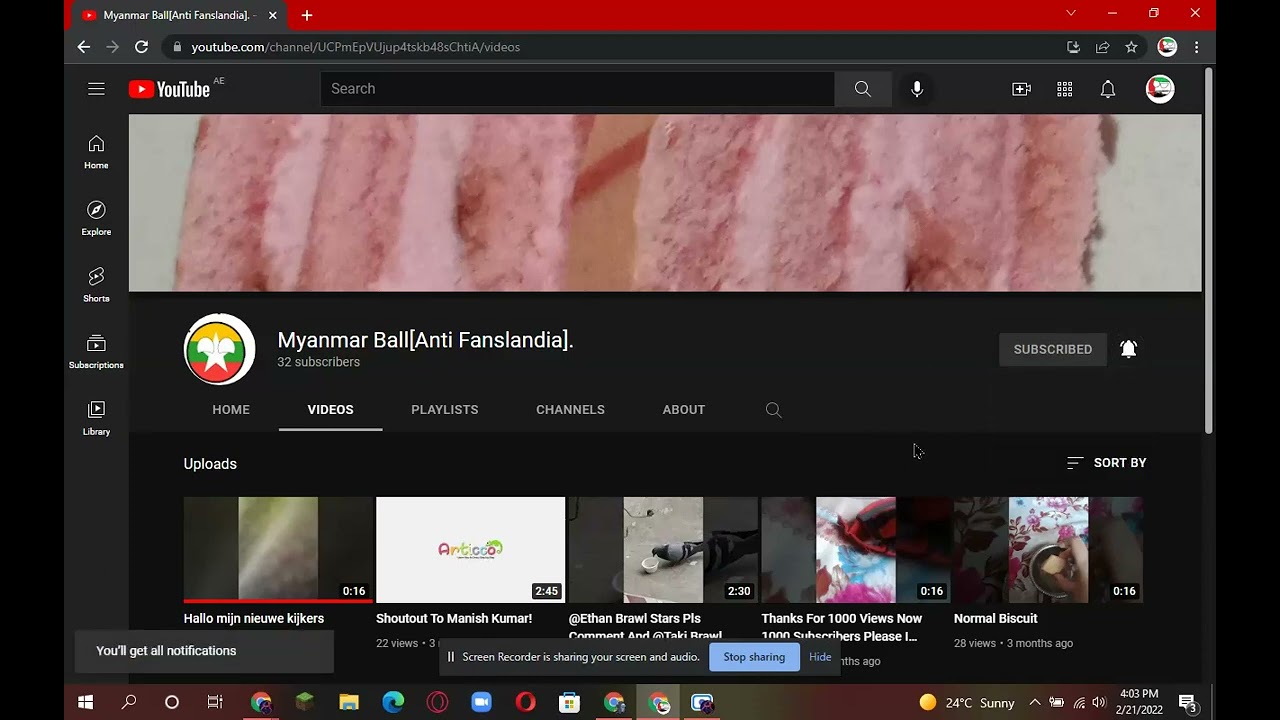Click the search magnifier button
This screenshot has height=720, width=1280.
(863, 89)
